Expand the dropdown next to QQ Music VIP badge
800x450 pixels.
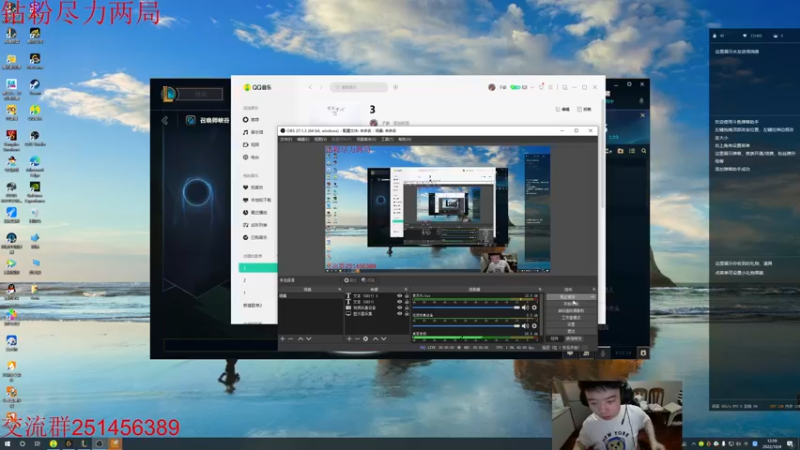(532, 87)
